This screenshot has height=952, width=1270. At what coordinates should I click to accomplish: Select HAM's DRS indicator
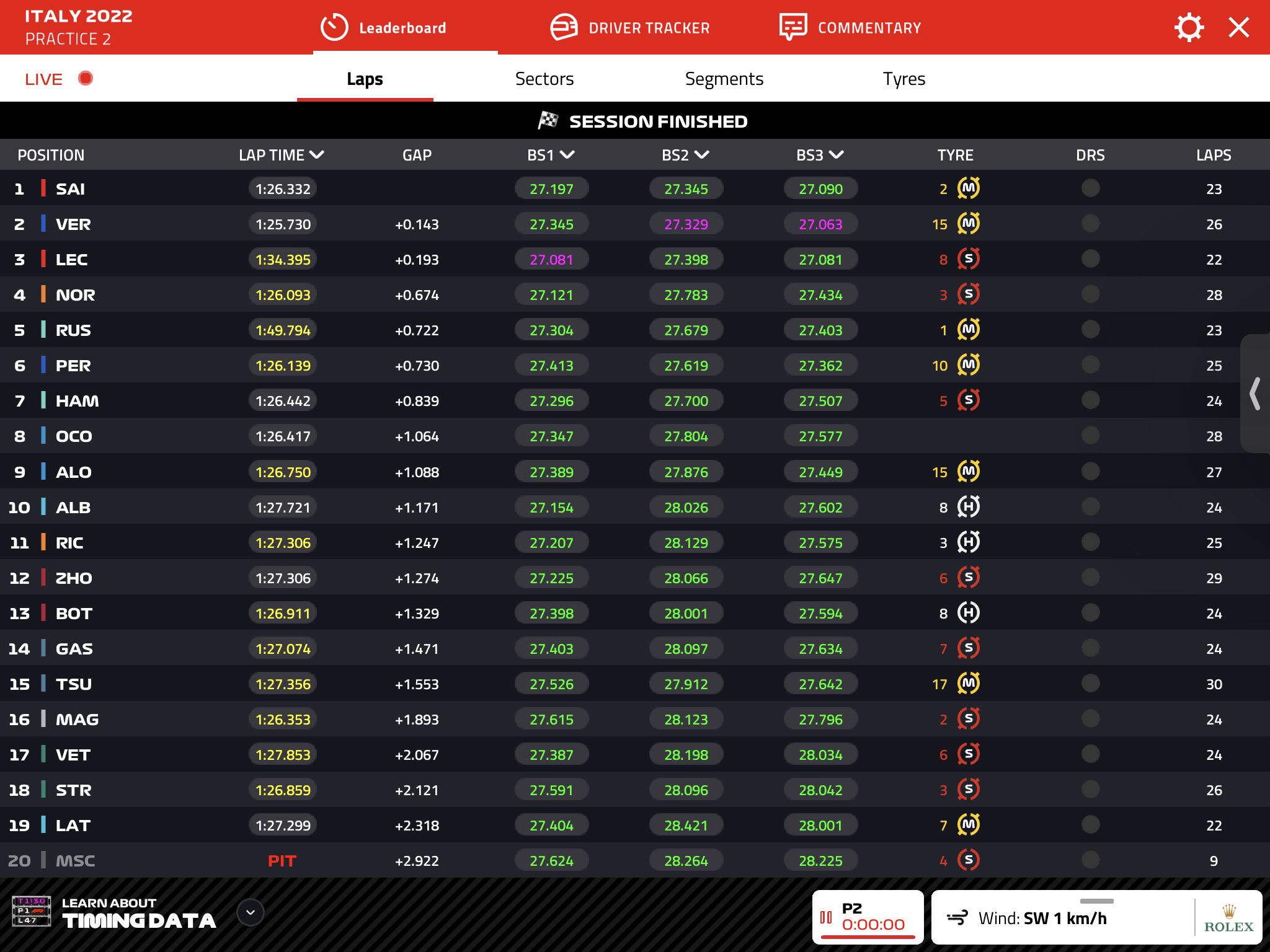pos(1090,400)
